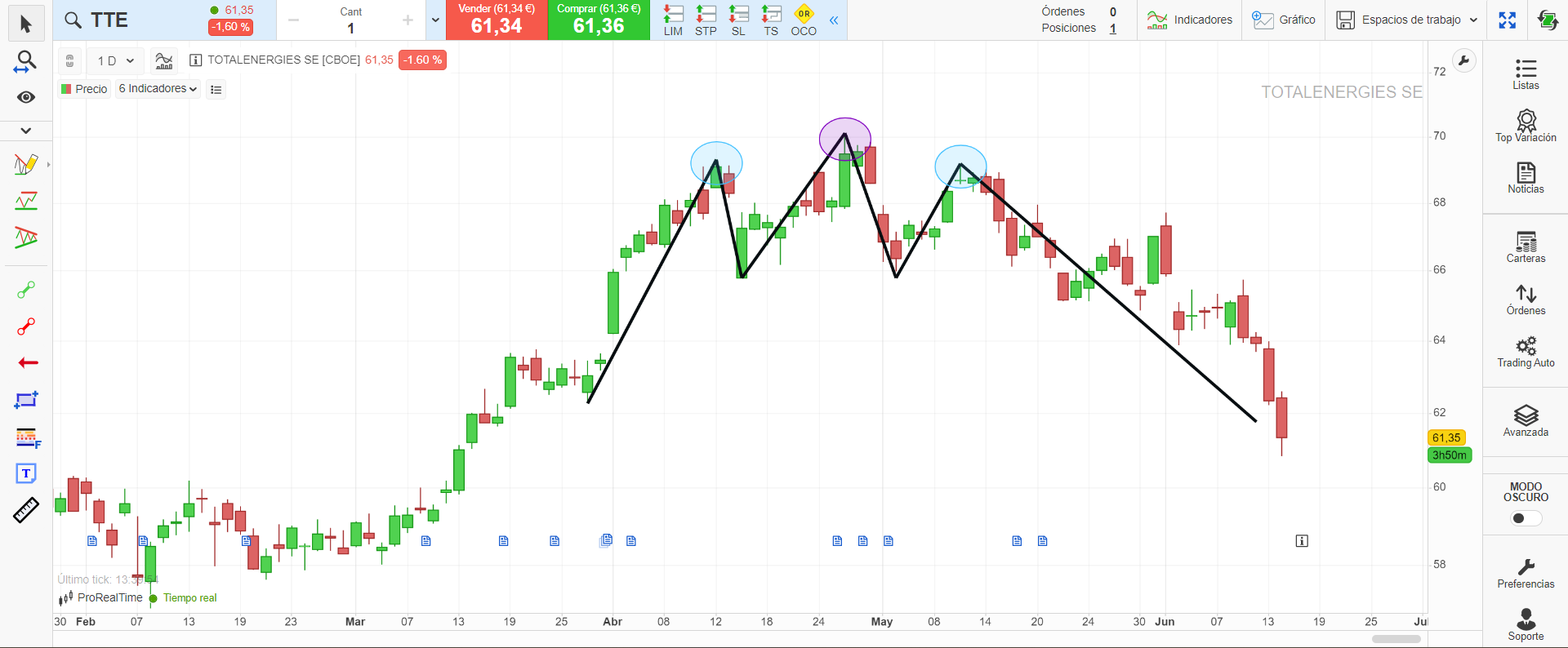Click the zoom magnifier tool in left toolbar
This screenshot has width=1568, height=648.
[x=25, y=61]
